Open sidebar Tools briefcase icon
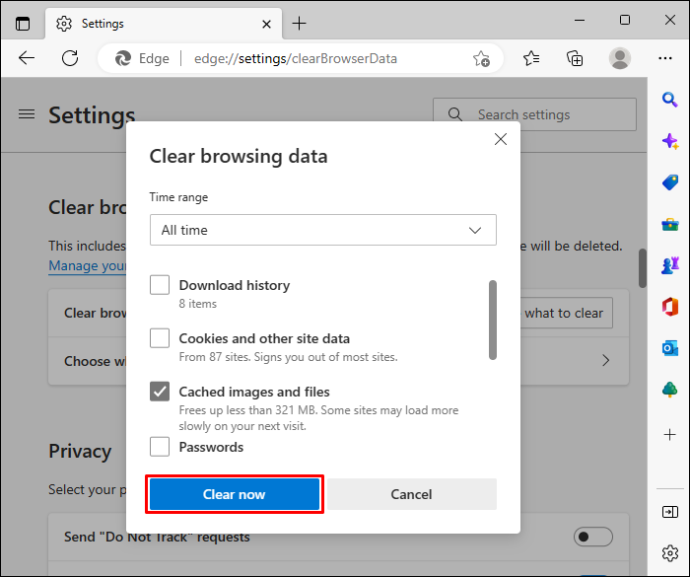This screenshot has width=690, height=577. click(670, 224)
